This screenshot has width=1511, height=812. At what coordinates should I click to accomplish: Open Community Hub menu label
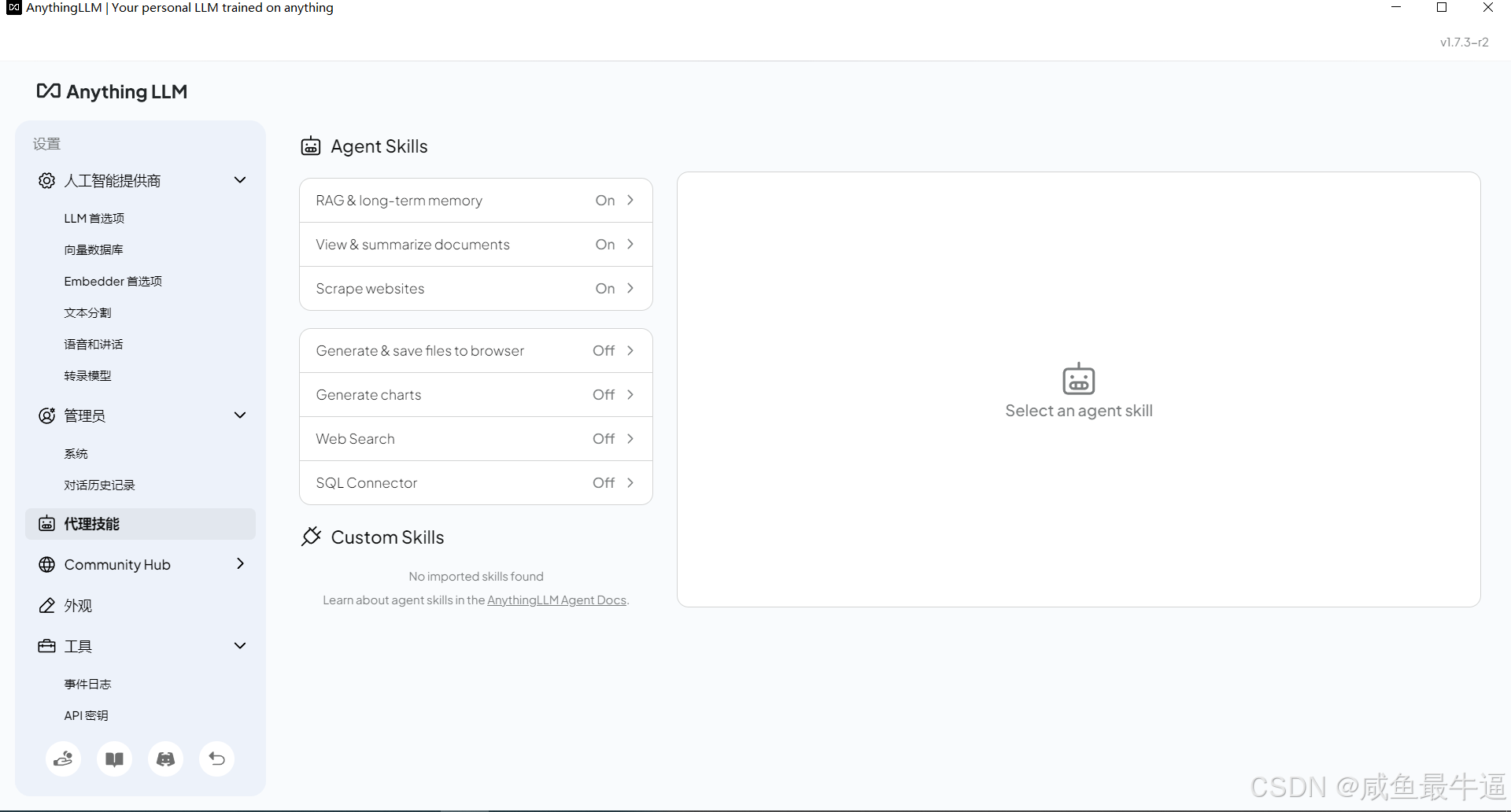point(117,565)
